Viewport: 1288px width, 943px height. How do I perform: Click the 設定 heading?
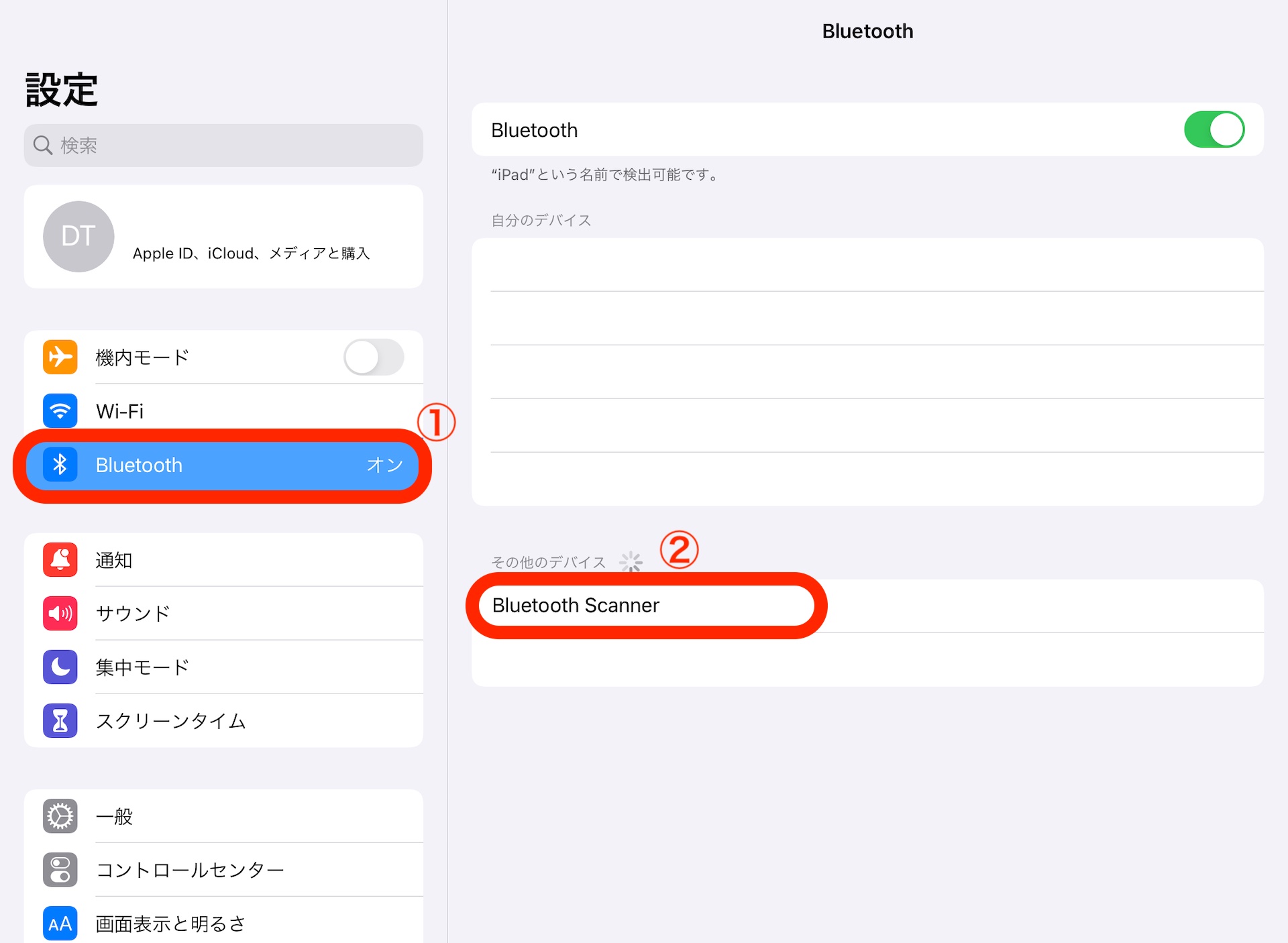(x=62, y=90)
